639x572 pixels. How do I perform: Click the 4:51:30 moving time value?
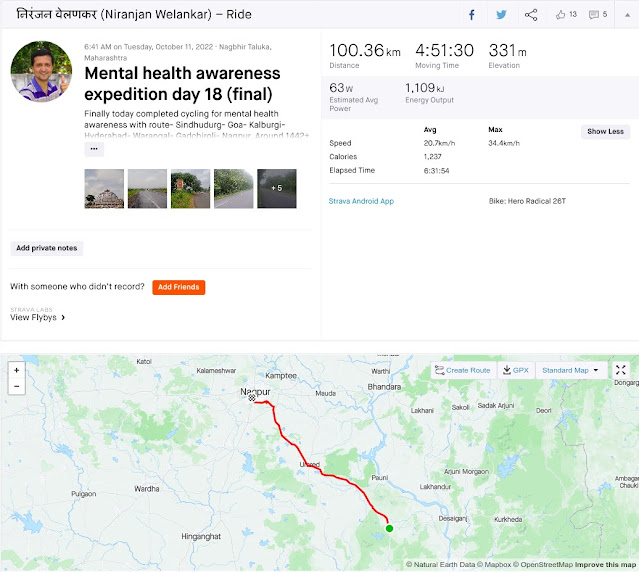click(444, 51)
